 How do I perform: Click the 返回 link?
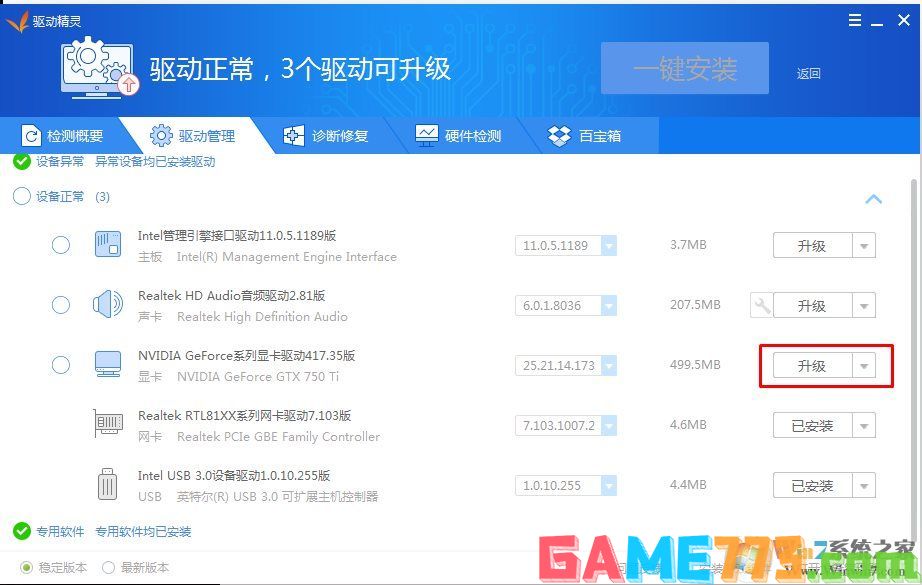[x=809, y=73]
